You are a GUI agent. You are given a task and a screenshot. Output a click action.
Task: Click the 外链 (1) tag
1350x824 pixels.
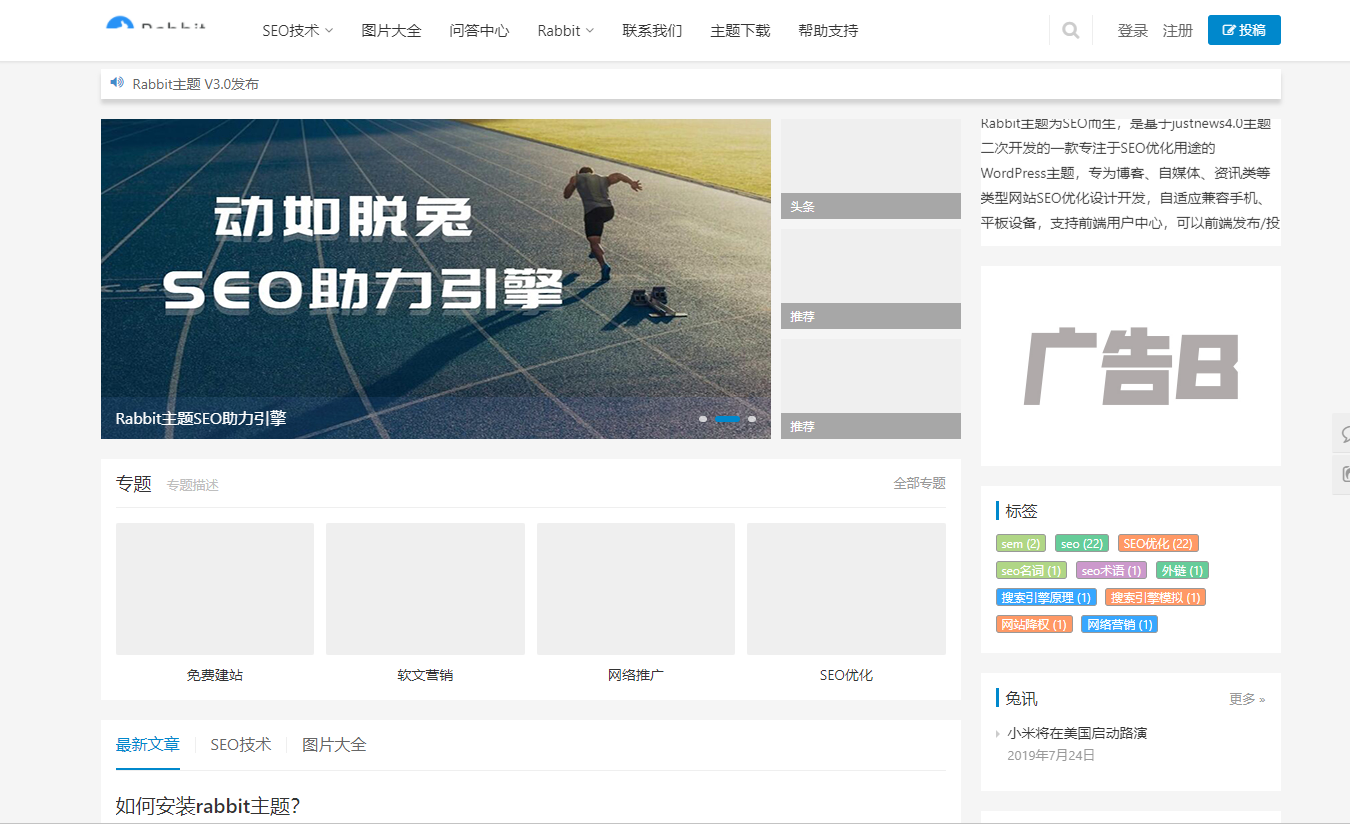click(x=1182, y=571)
